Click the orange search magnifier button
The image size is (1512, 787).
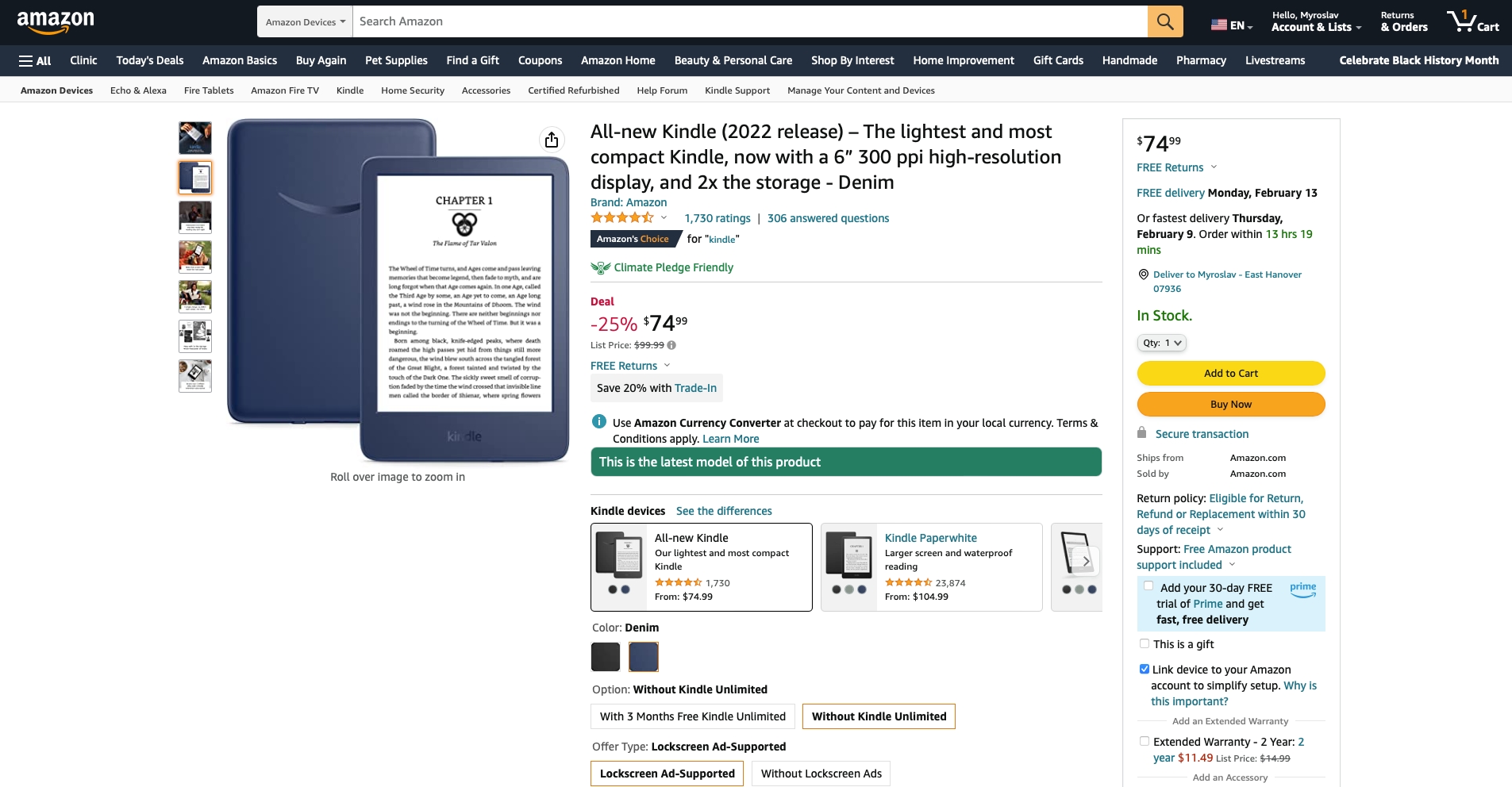1164,21
